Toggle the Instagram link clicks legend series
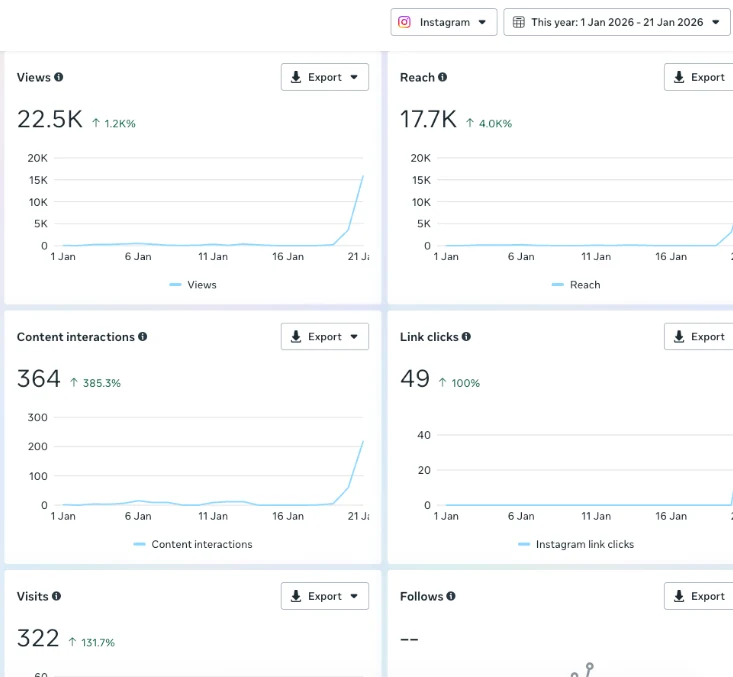The width and height of the screenshot is (733, 677). 576,544
